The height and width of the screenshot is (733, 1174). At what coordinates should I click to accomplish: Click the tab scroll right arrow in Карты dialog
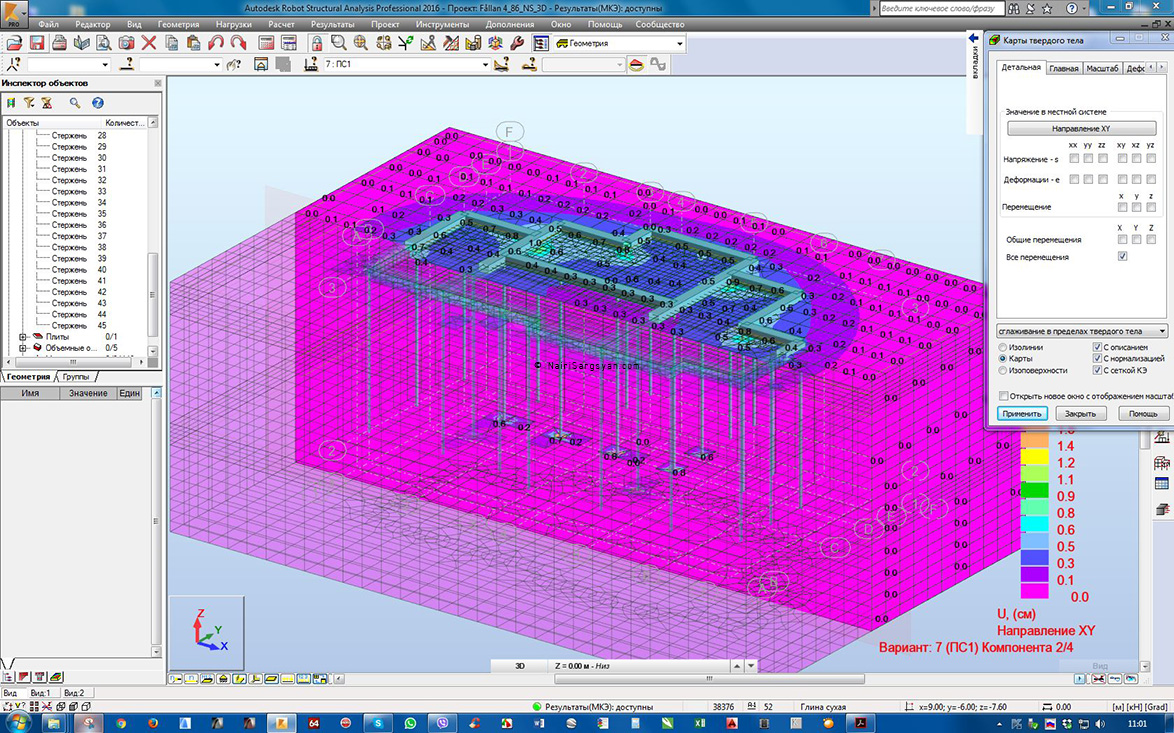point(1162,67)
